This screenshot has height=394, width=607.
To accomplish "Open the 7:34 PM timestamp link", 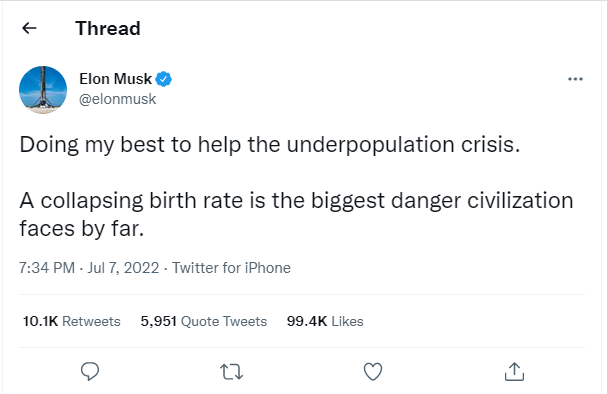I will (47, 268).
